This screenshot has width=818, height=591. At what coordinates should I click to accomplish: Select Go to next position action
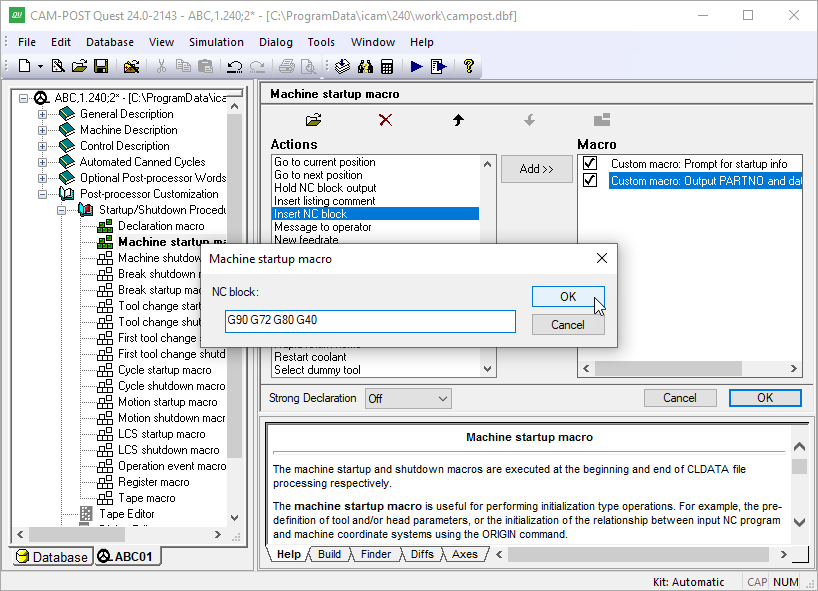318,175
